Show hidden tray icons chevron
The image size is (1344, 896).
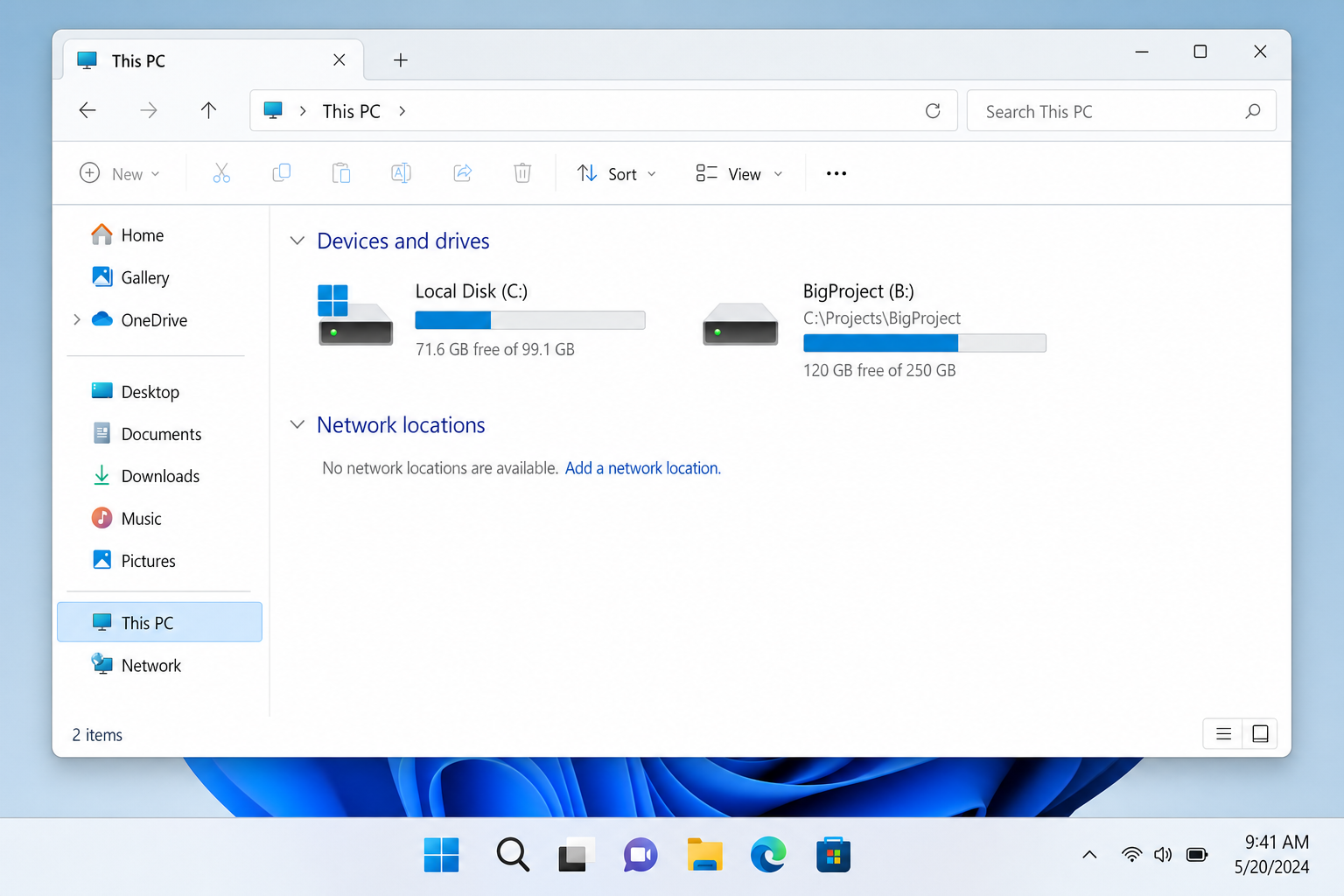pos(1089,855)
